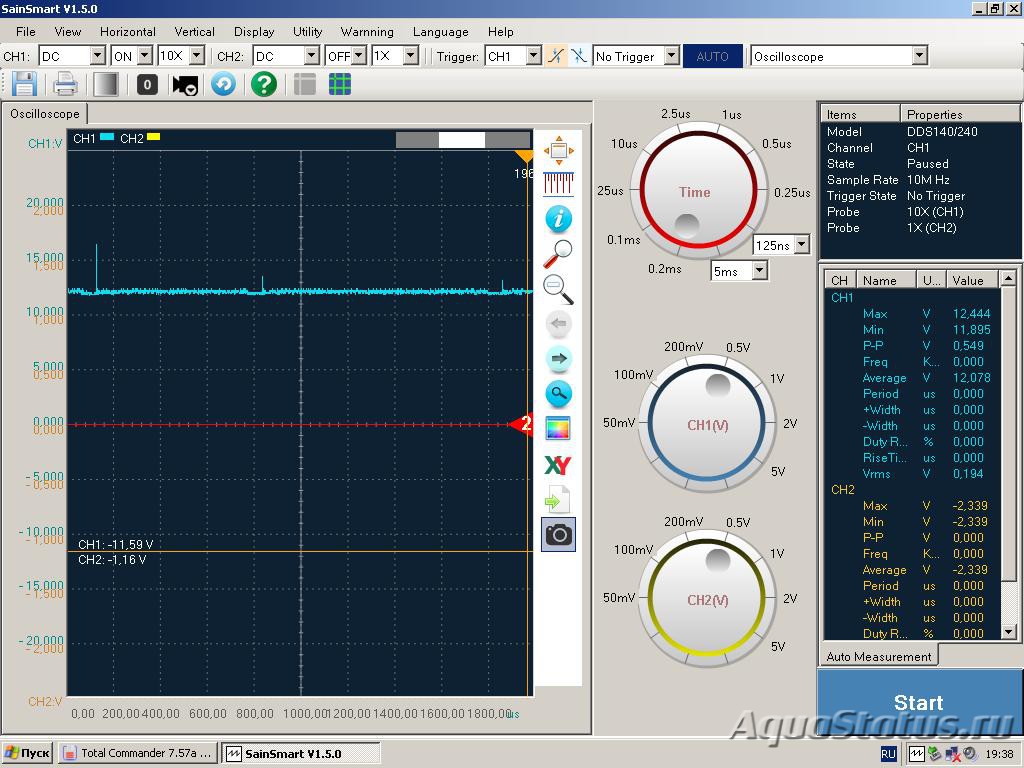The height and width of the screenshot is (768, 1024).
Task: Click the CH2(V) voltage knob
Action: pos(707,600)
